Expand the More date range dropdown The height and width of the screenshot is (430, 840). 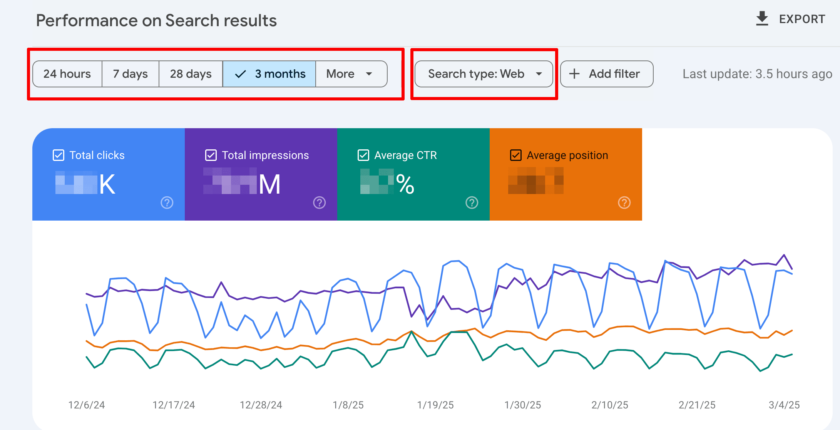(351, 74)
